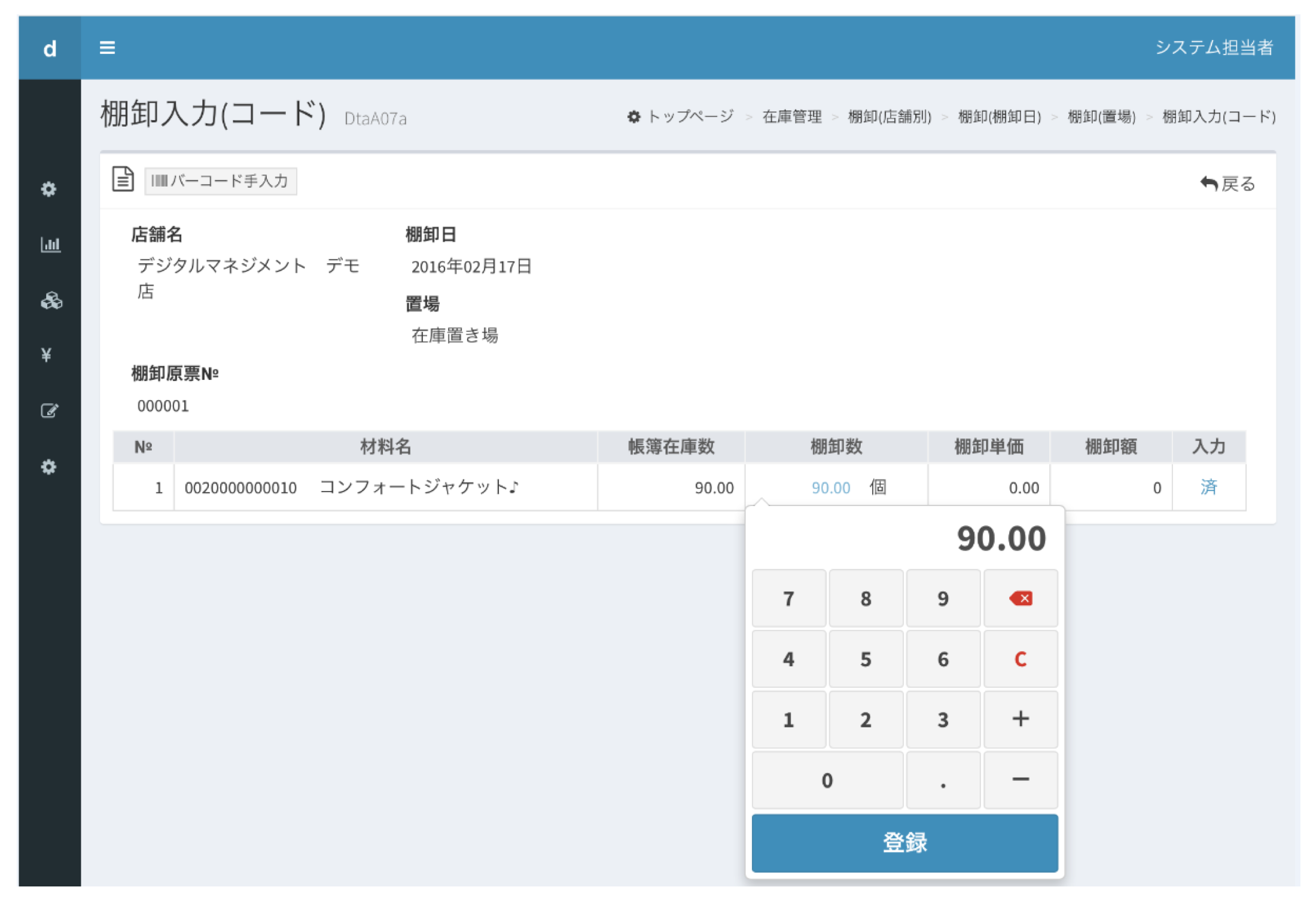Tap the plus key on keypad
1316x902 pixels.
pos(1020,720)
